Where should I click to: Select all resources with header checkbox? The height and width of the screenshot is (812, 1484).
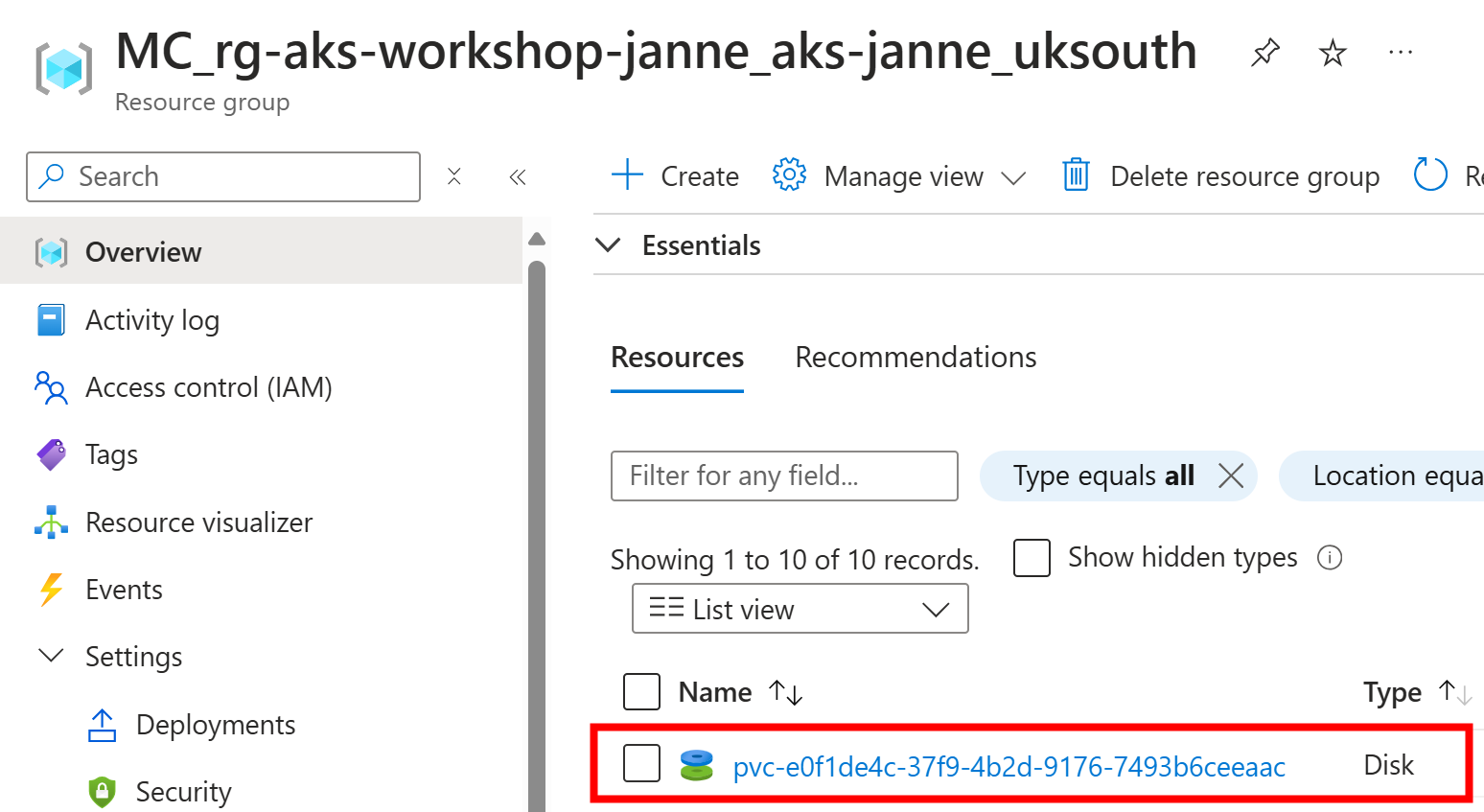click(x=641, y=691)
